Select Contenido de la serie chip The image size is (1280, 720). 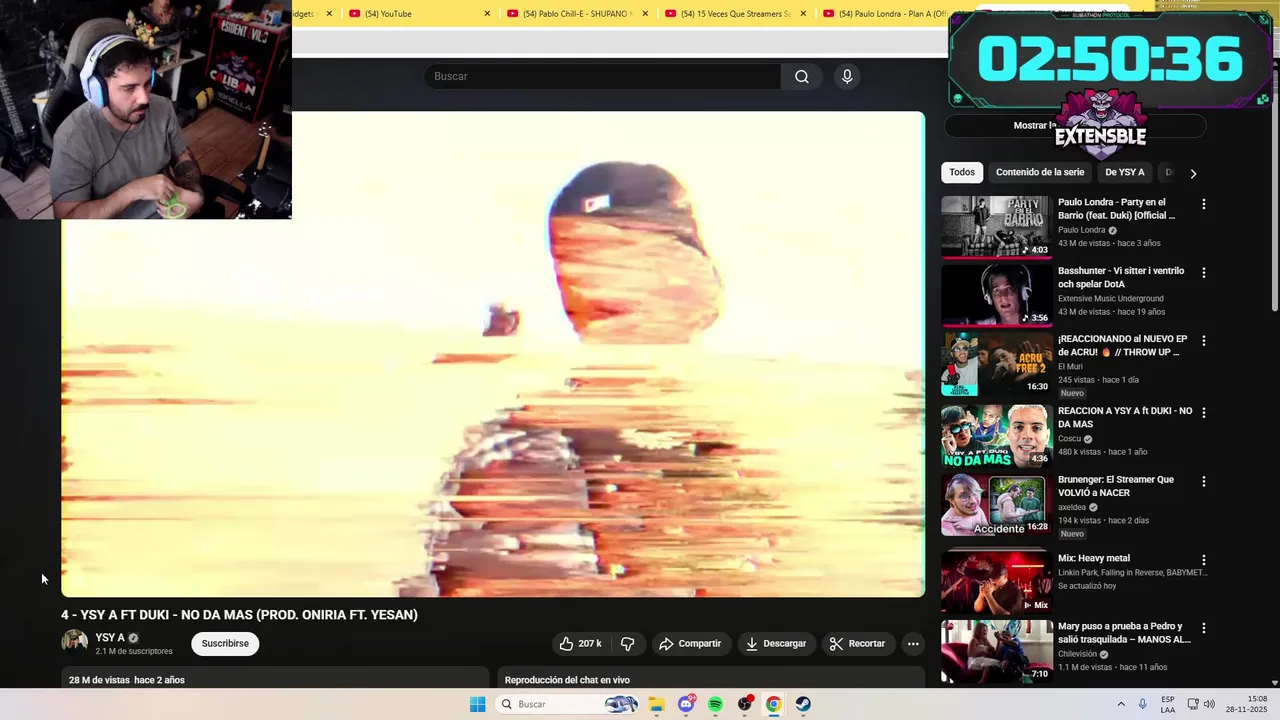(x=1040, y=173)
